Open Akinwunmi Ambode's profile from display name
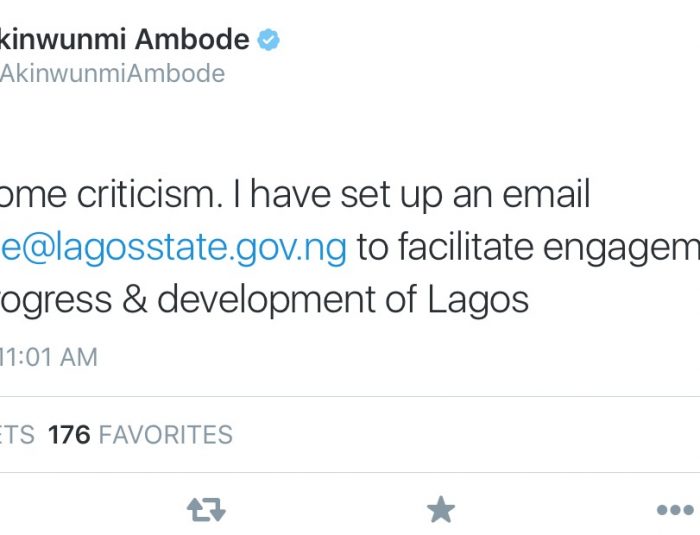This screenshot has height=535, width=700. [x=124, y=39]
